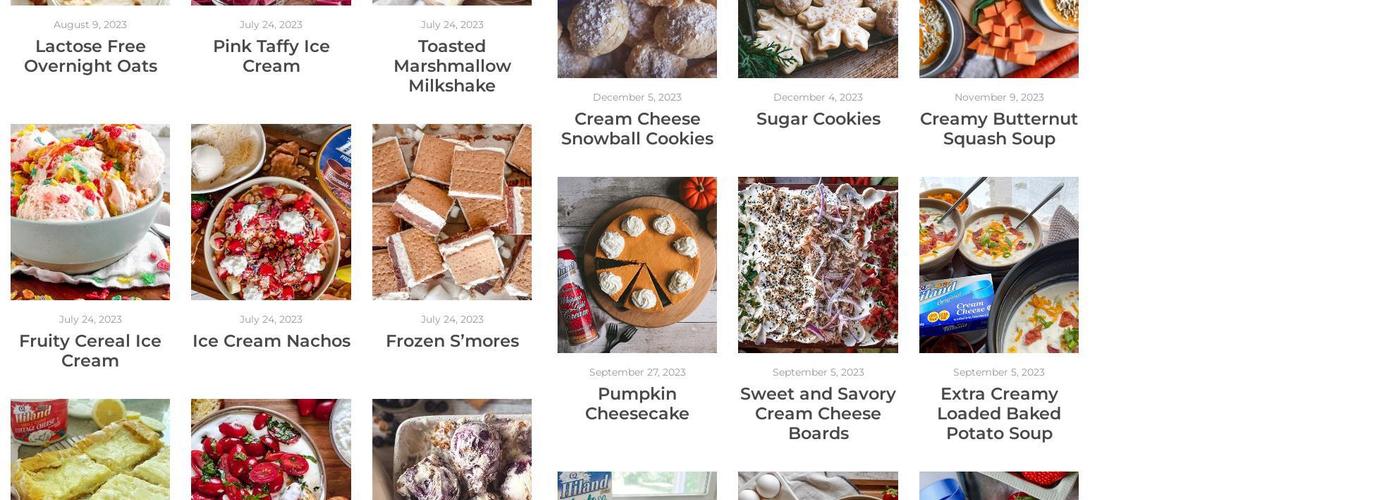Select the Fruity Cereal Ice Cream photo
The image size is (1400, 500).
[90, 212]
